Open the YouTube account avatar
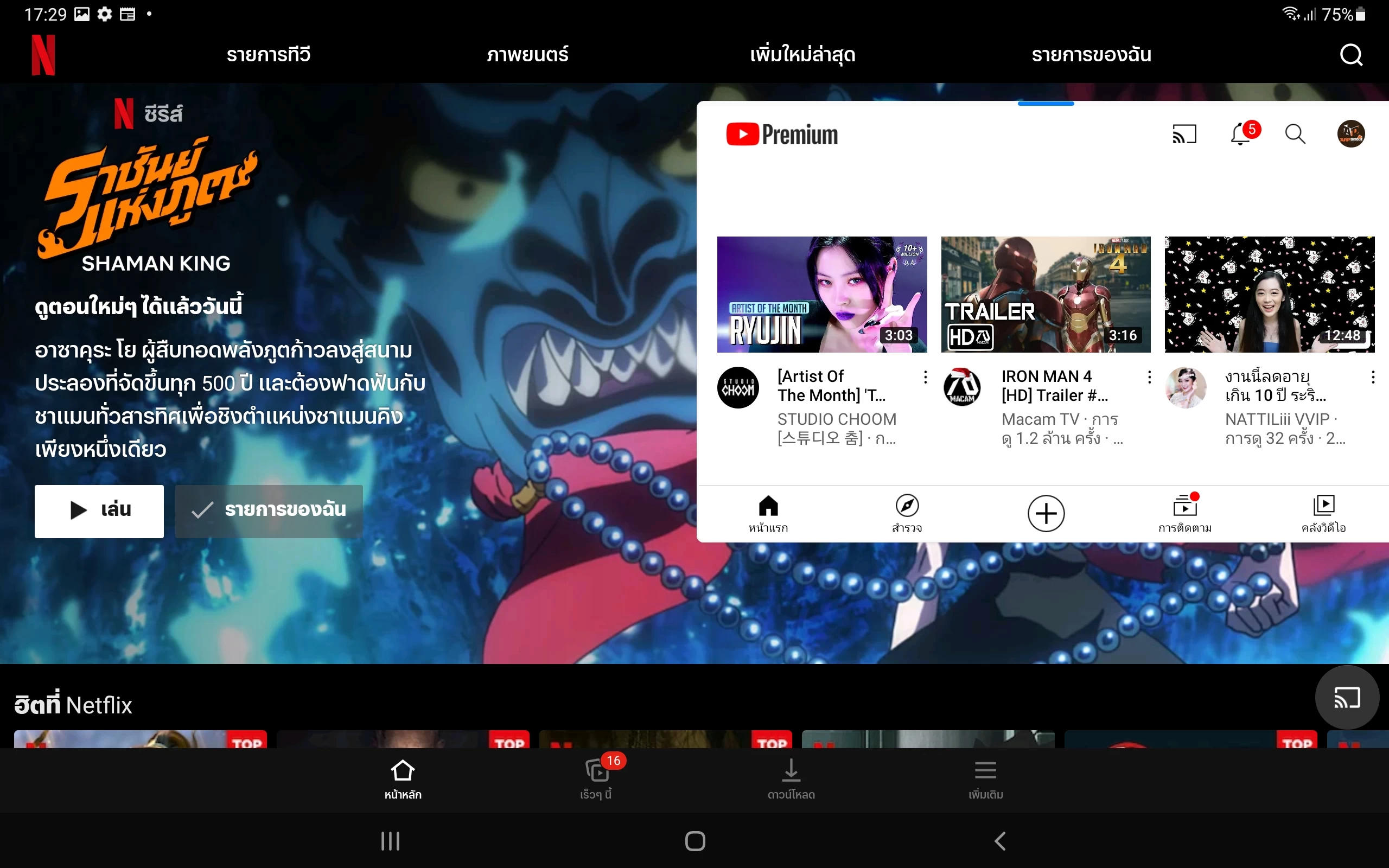 coord(1351,135)
